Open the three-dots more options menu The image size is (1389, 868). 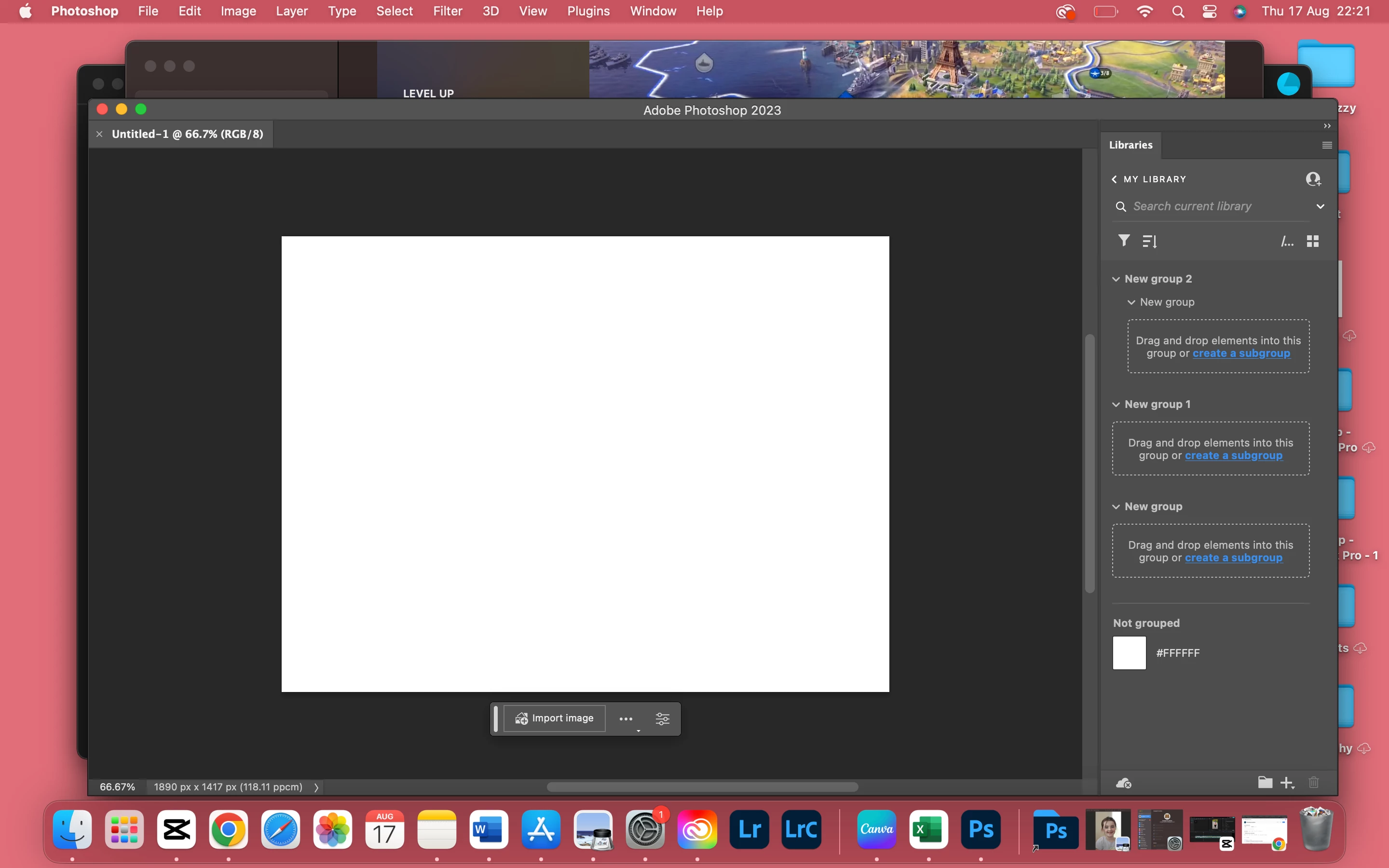tap(626, 719)
